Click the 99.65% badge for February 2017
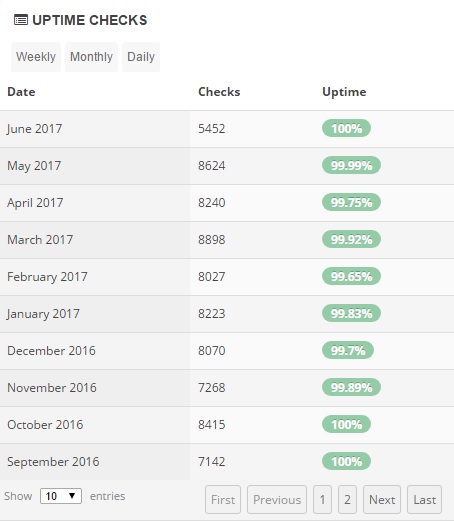 click(x=351, y=276)
